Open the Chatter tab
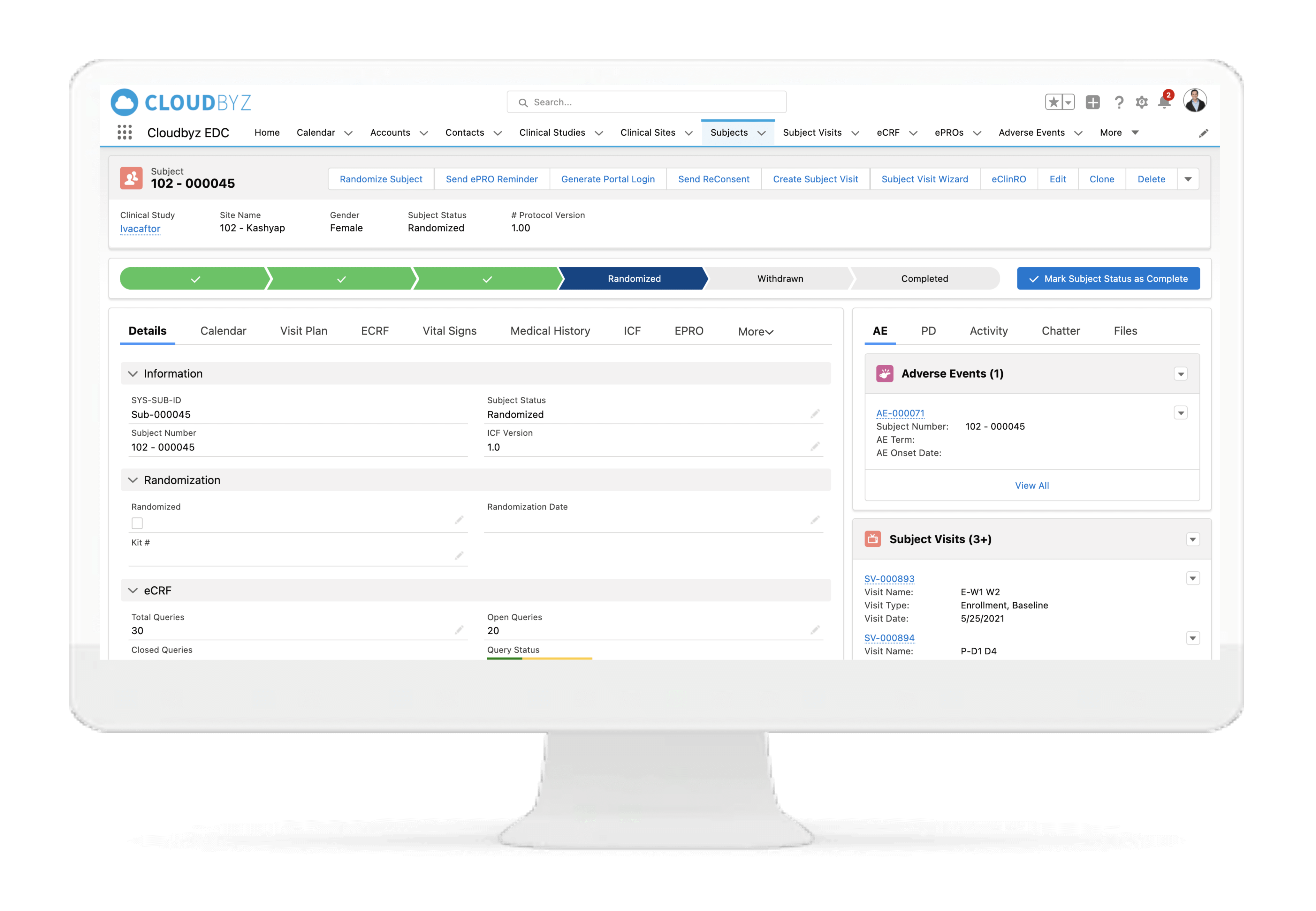 pos(1060,331)
